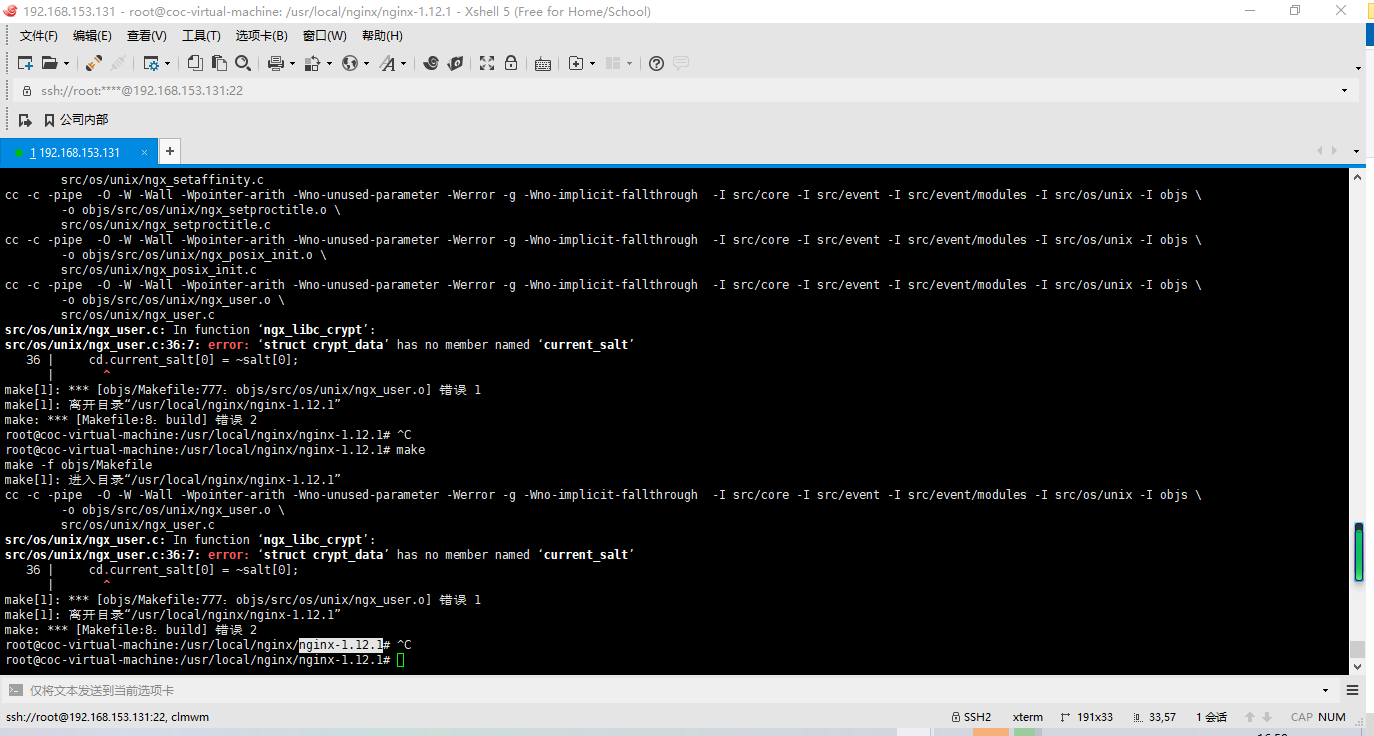This screenshot has height=736, width=1374.
Task: Expand the New tab icon dropdown arrow
Action: [x=592, y=63]
